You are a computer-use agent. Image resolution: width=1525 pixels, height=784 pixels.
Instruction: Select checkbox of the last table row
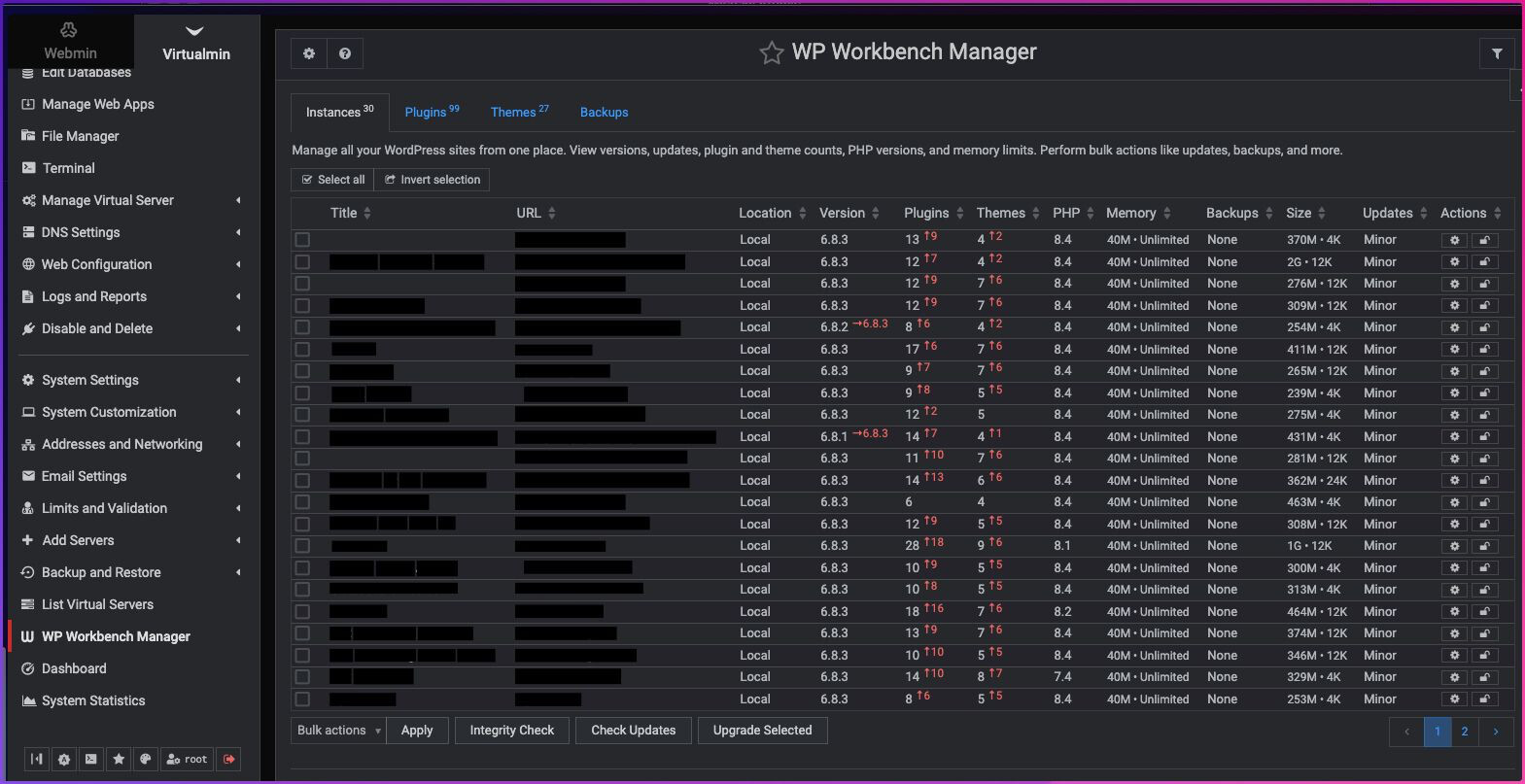[x=303, y=699]
